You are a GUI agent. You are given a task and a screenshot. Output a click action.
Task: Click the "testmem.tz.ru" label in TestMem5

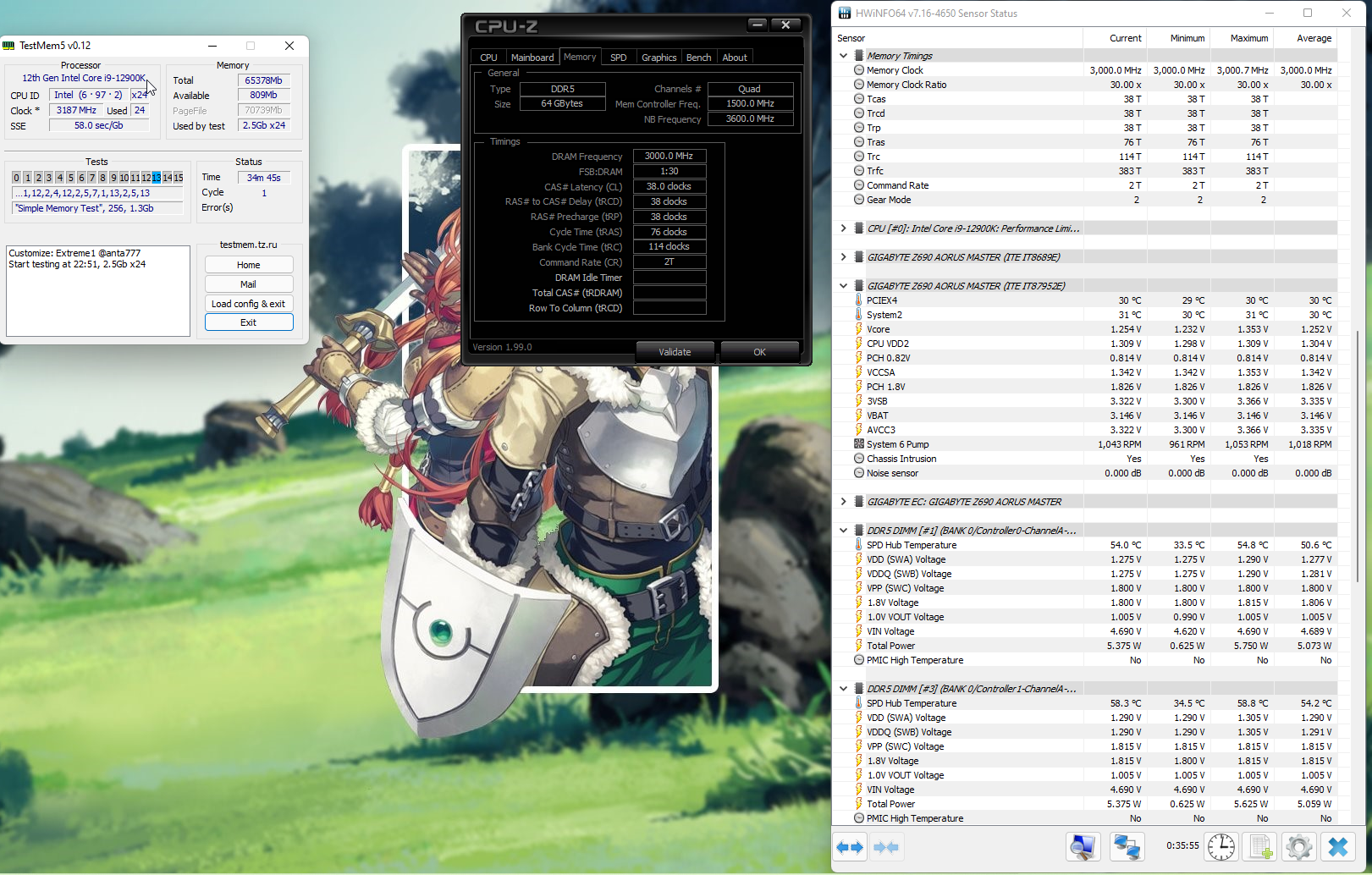pos(249,245)
